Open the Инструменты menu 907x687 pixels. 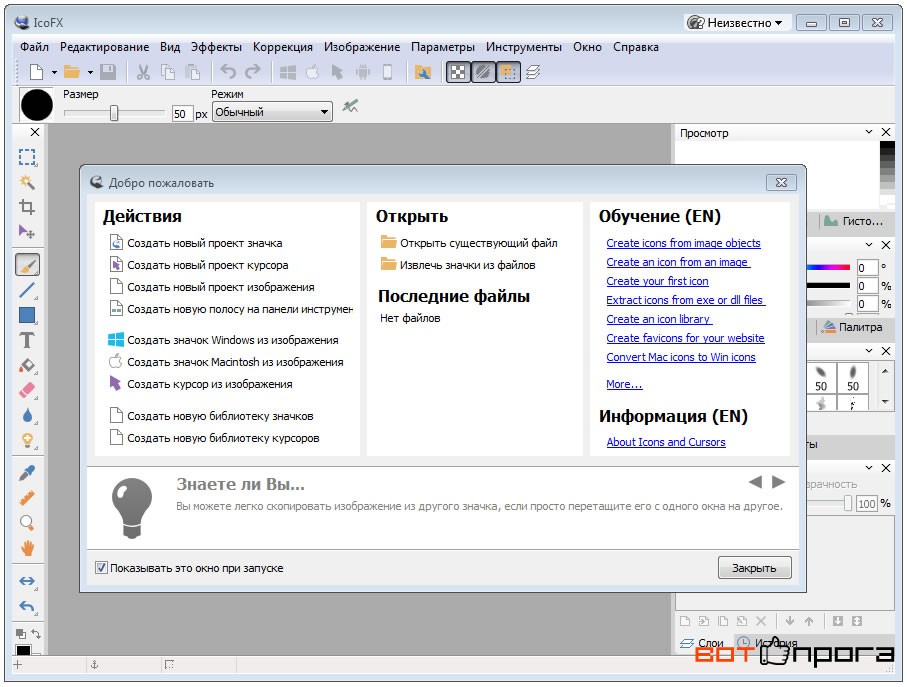coord(523,47)
